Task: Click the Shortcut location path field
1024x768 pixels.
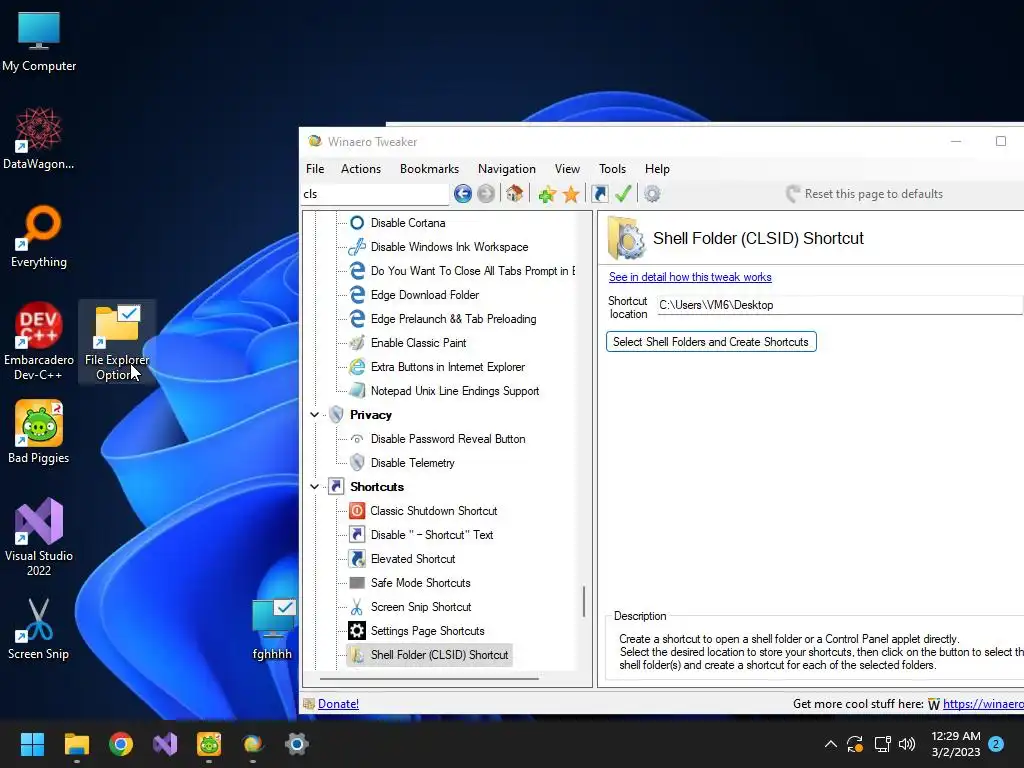Action: (x=839, y=305)
